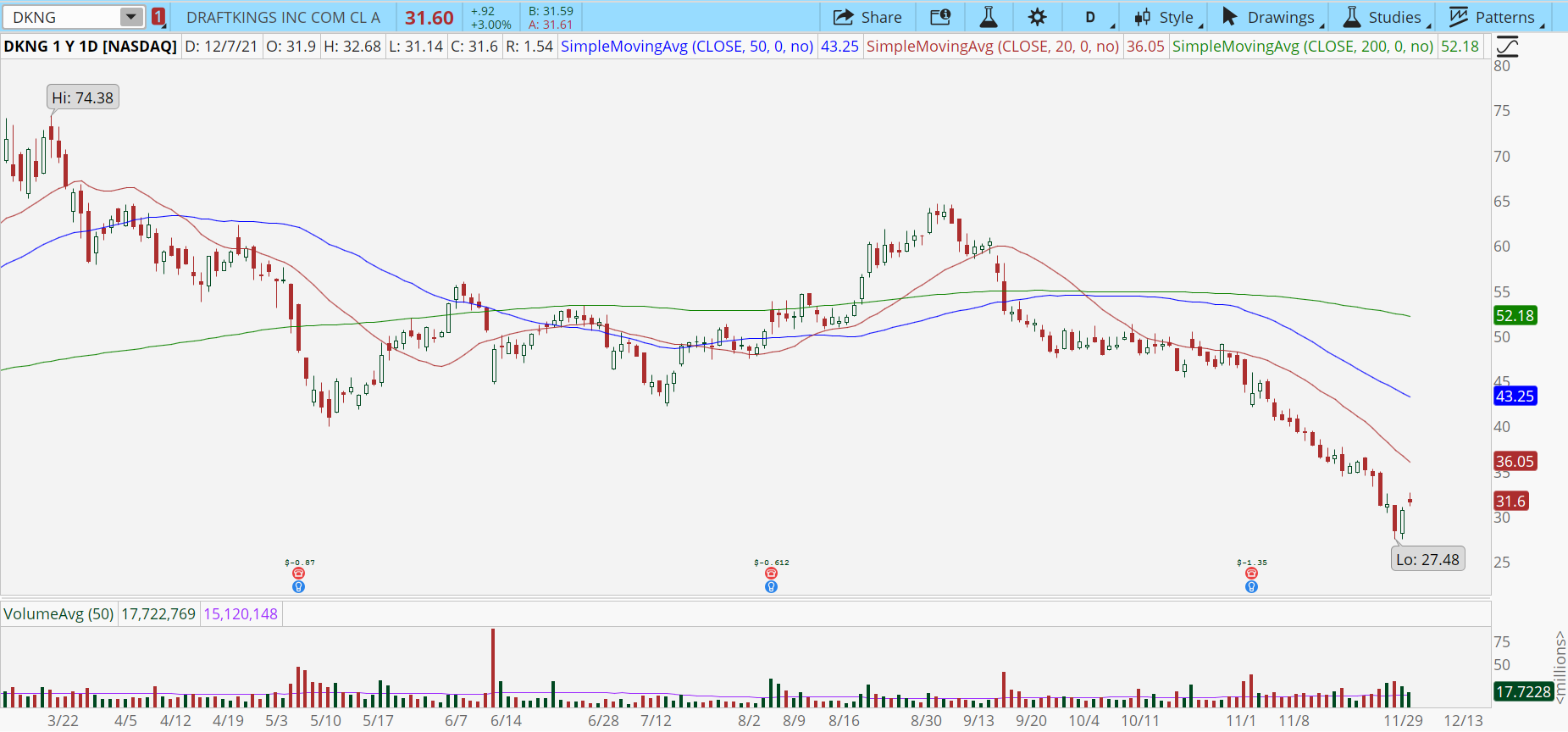Click the Share button

(x=867, y=17)
